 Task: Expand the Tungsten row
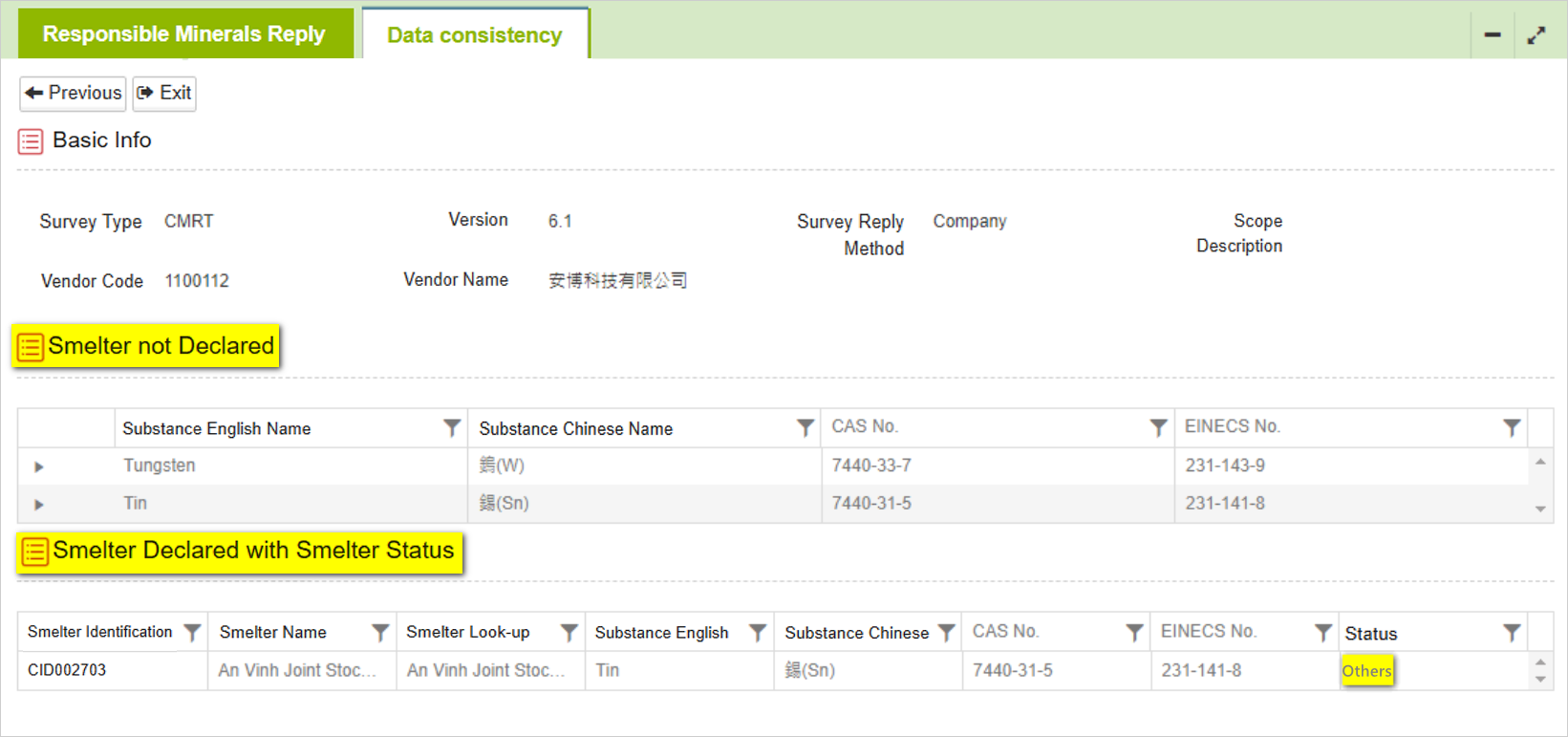tap(39, 467)
